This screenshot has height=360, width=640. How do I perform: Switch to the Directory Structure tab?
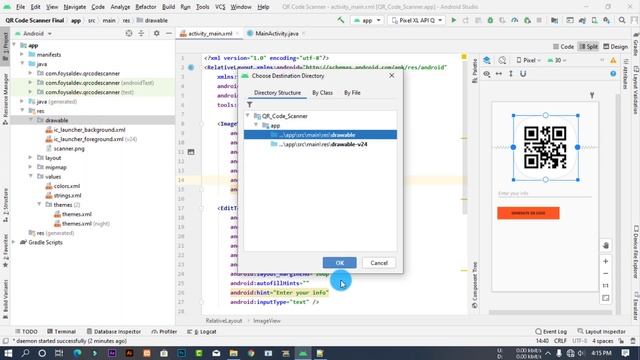277,93
